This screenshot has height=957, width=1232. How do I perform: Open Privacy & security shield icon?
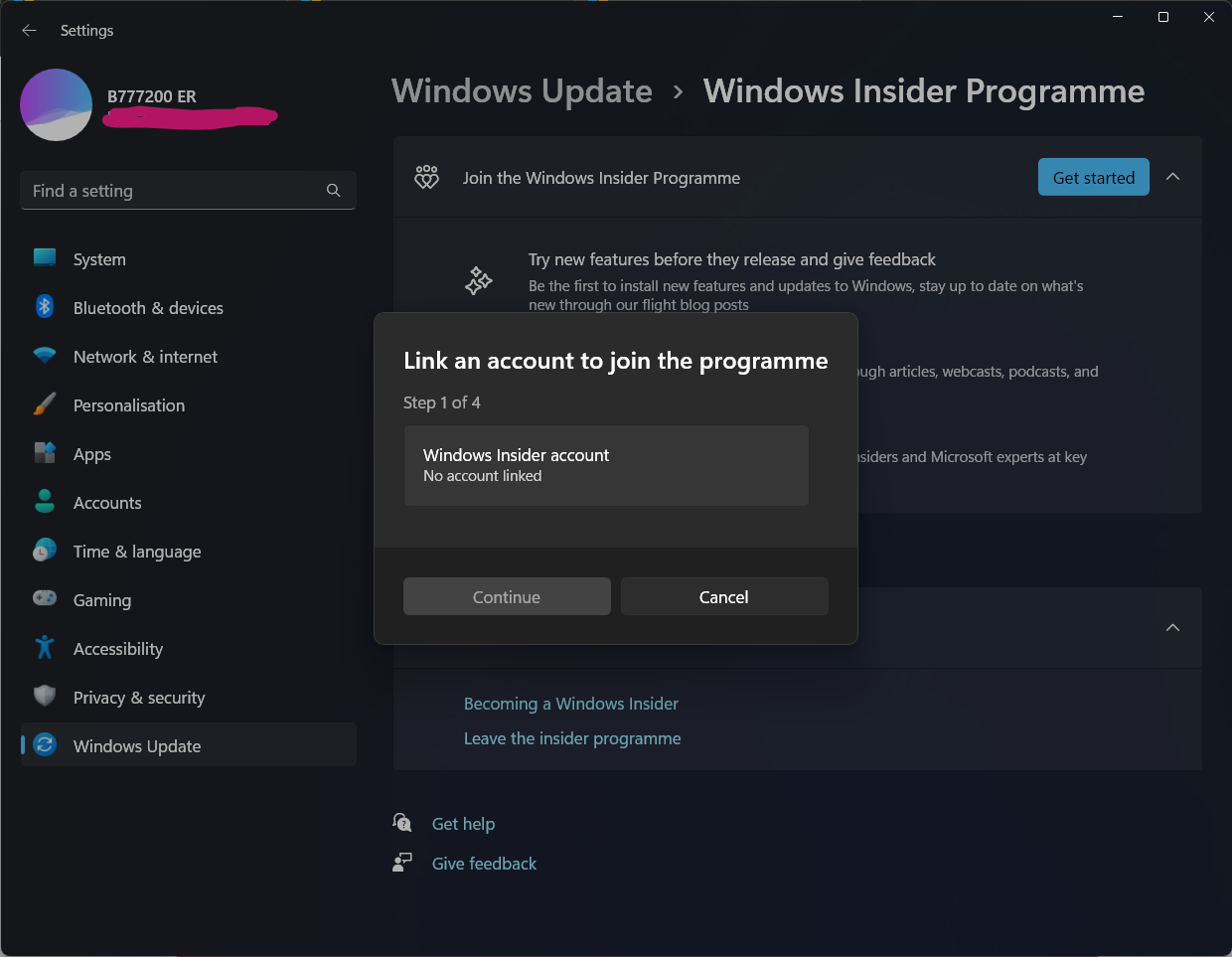coord(45,697)
